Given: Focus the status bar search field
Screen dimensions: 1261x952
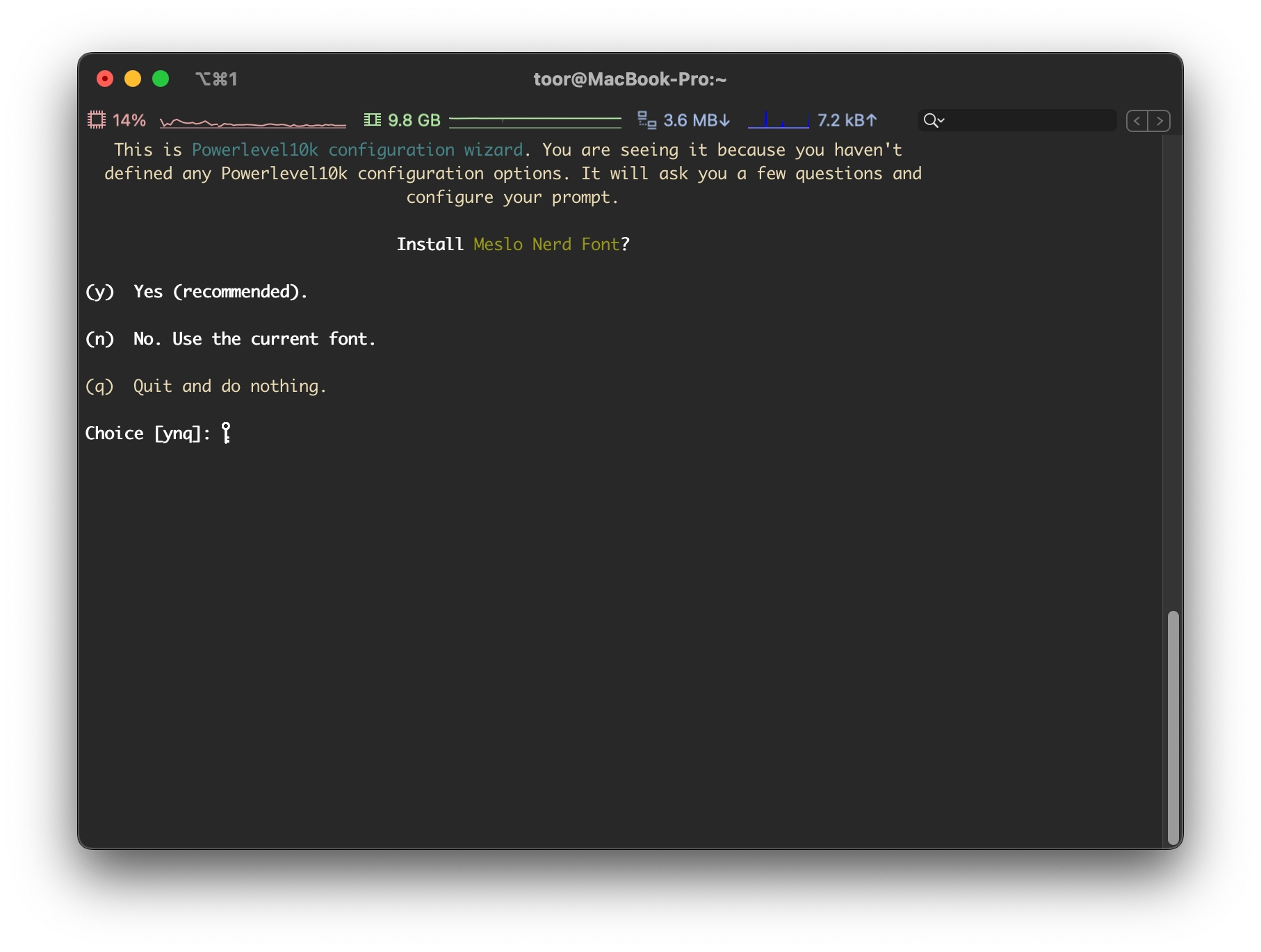Looking at the screenshot, I should 1017,120.
